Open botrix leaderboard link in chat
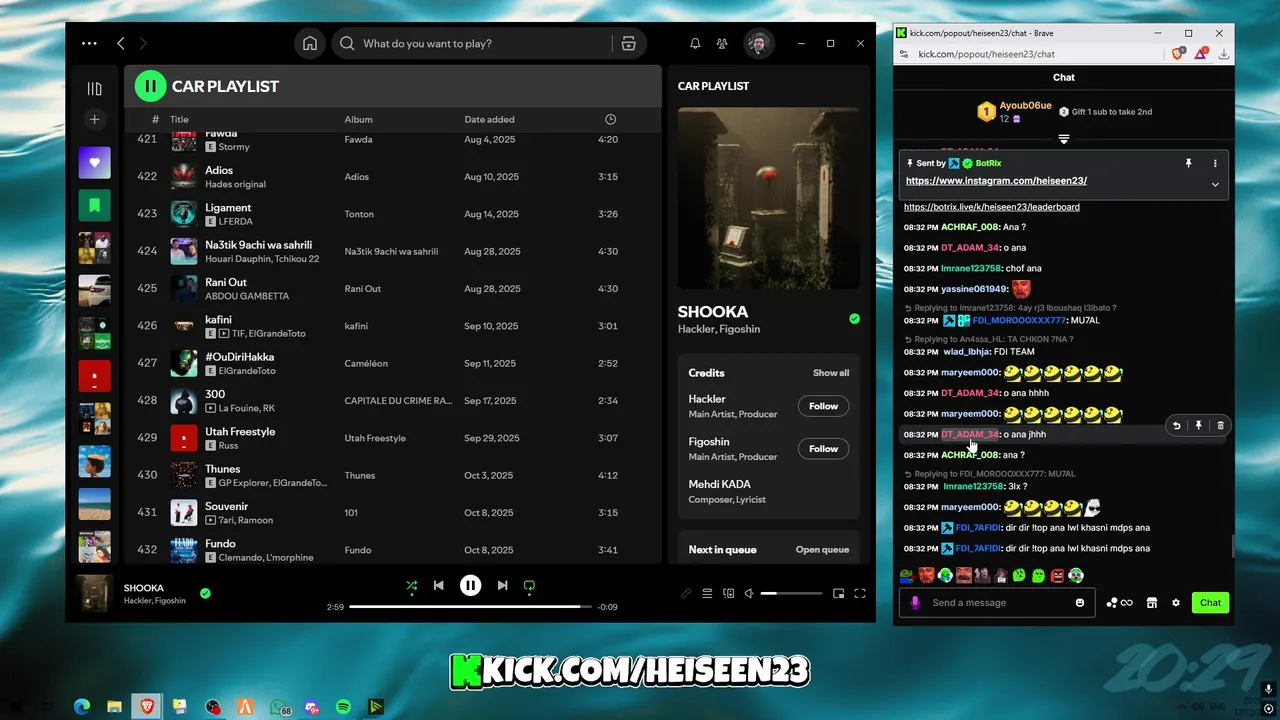1280x720 pixels. 992,207
